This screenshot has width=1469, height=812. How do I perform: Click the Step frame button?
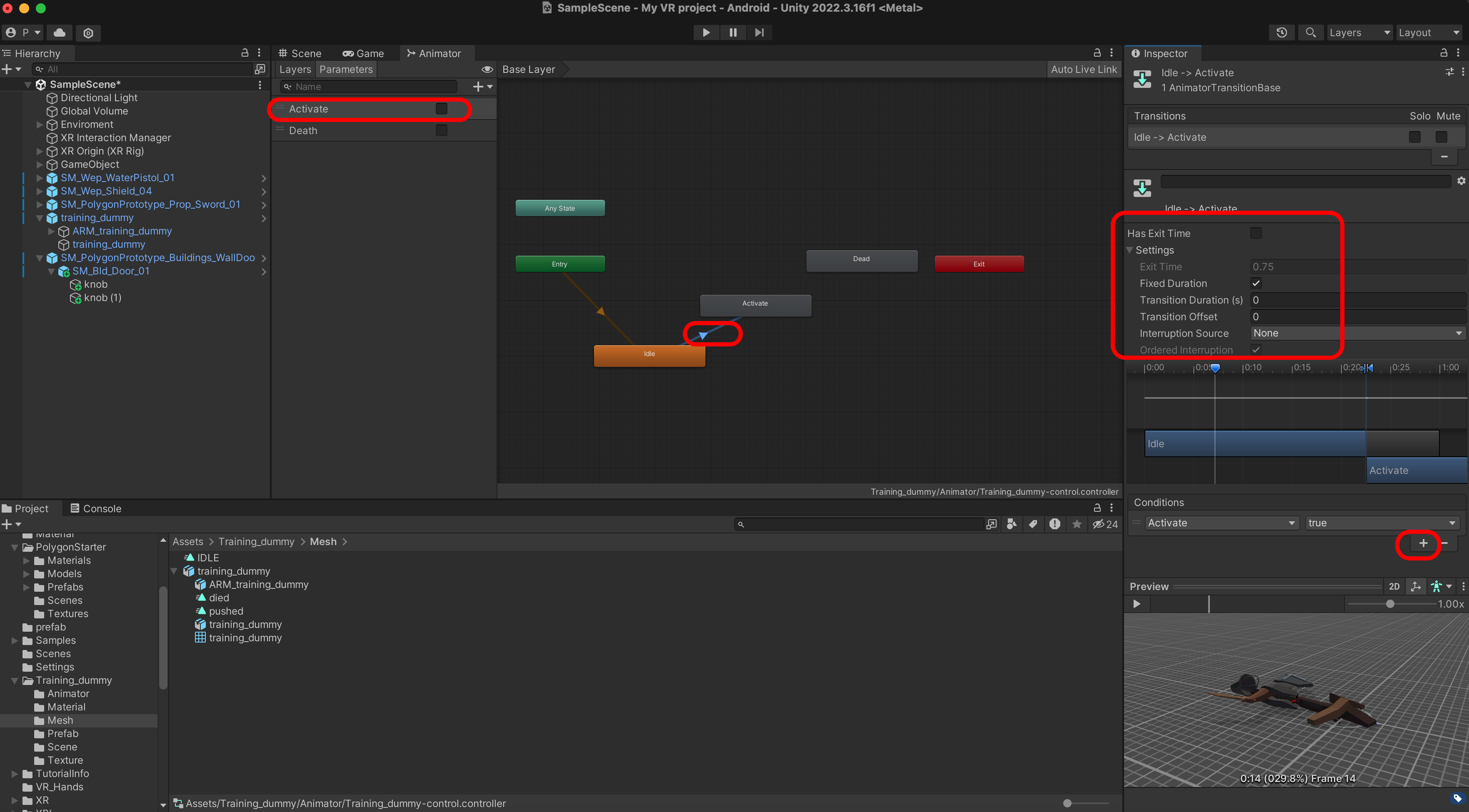759,32
